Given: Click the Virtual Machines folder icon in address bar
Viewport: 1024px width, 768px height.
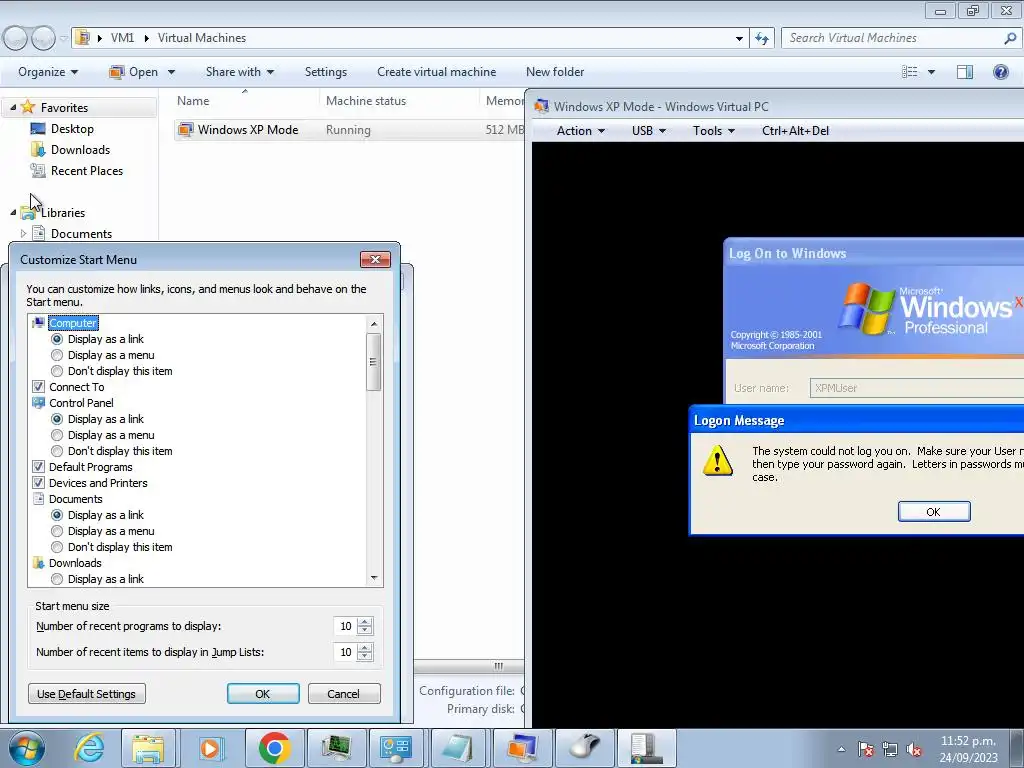Looking at the screenshot, I should point(83,38).
